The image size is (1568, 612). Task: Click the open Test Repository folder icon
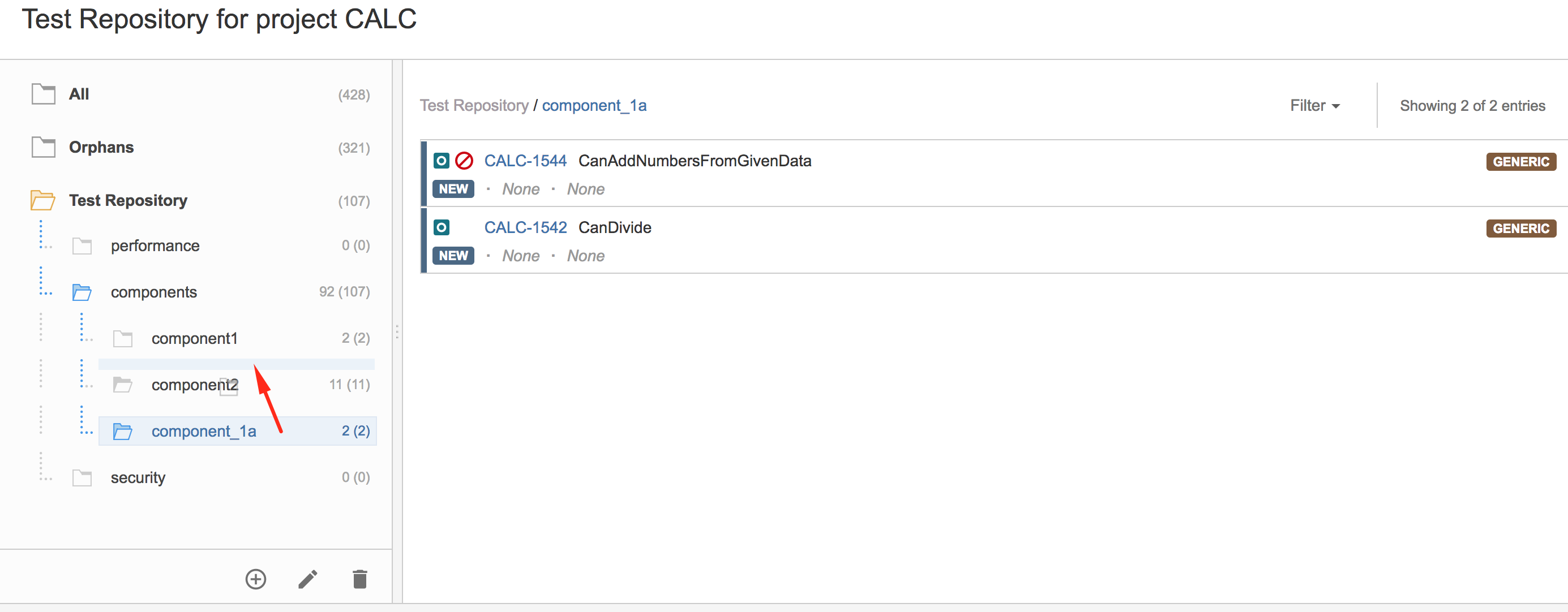(42, 200)
